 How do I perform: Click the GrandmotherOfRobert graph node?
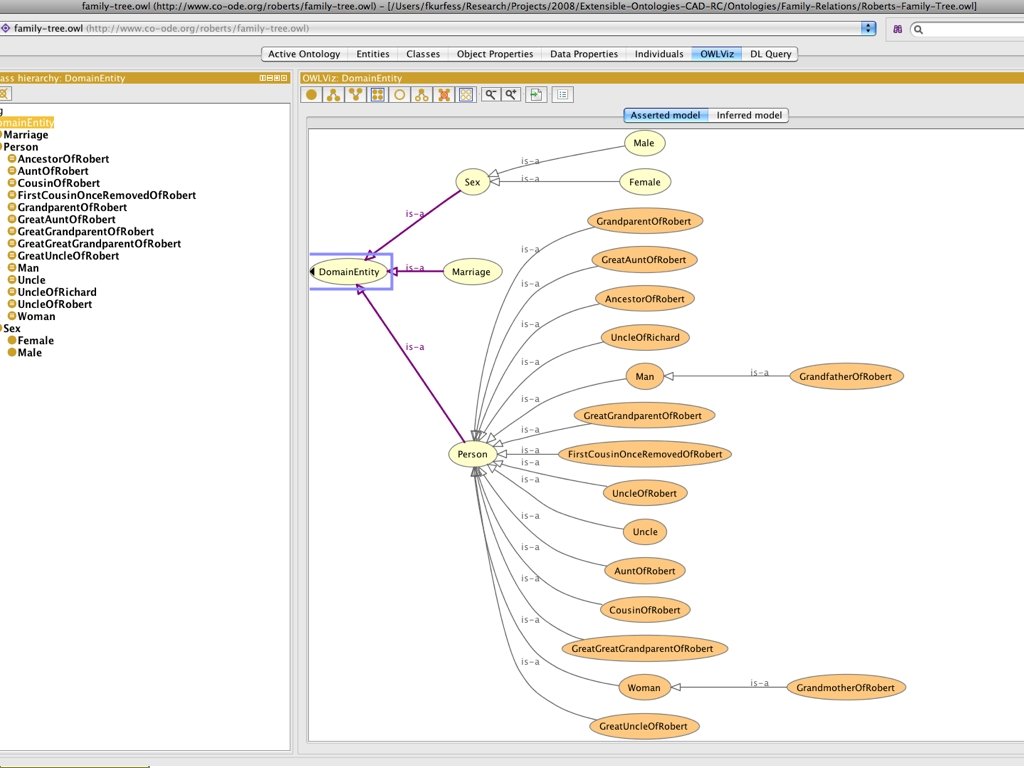pos(845,688)
